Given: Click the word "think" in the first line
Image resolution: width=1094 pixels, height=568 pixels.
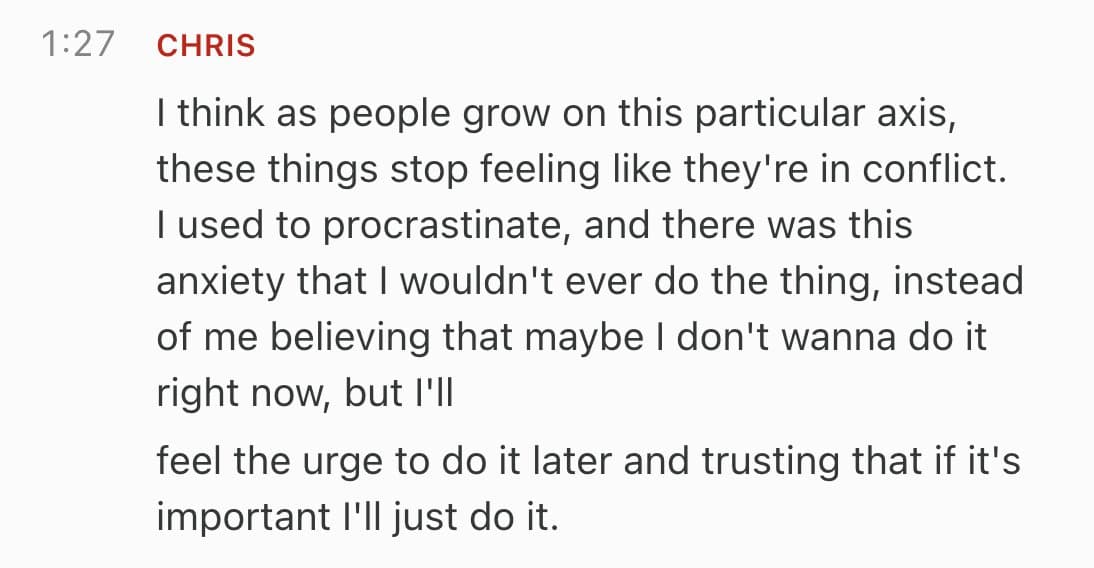Looking at the screenshot, I should (x=218, y=113).
